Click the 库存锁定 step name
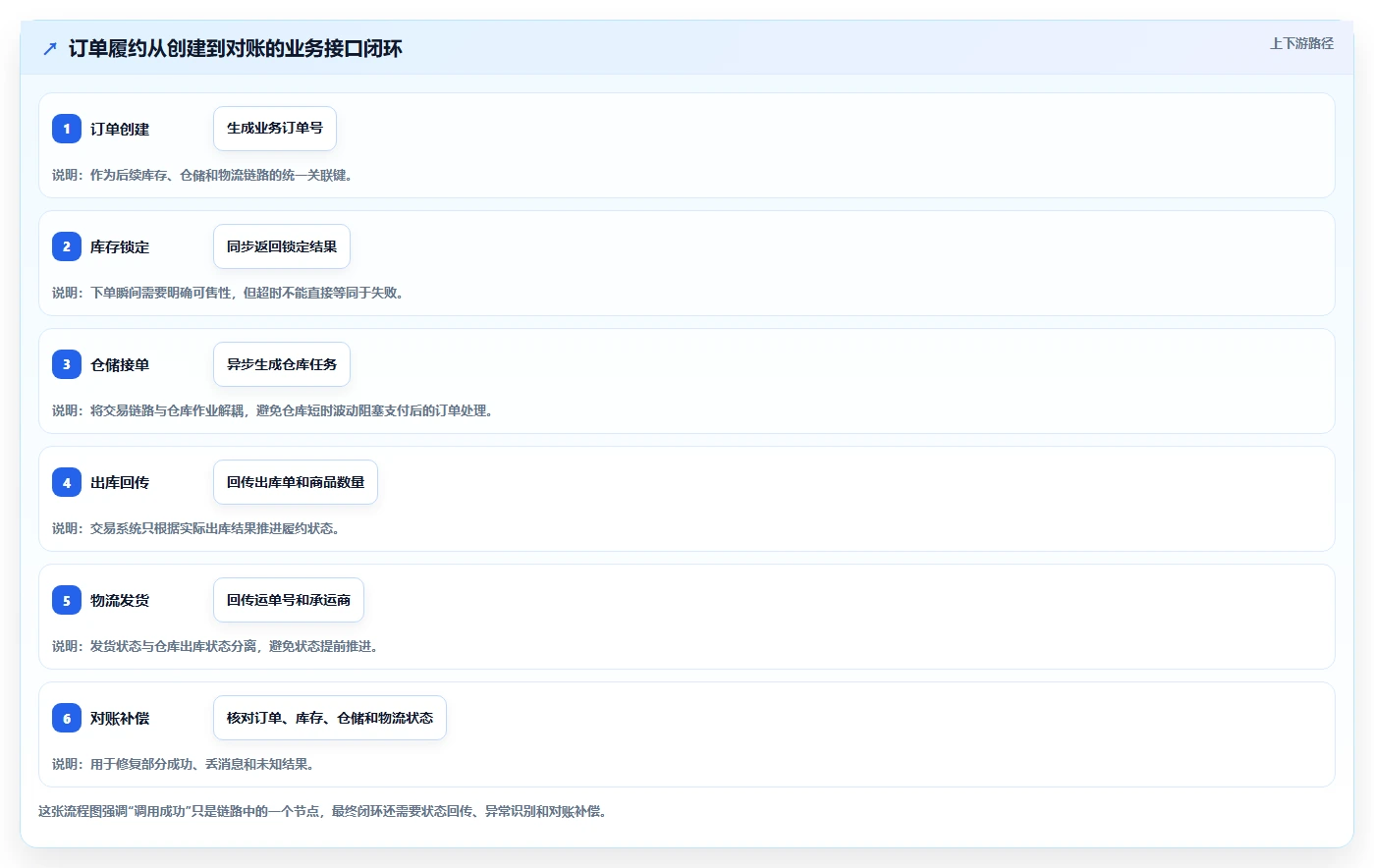The height and width of the screenshot is (868, 1374). pyautogui.click(x=120, y=246)
